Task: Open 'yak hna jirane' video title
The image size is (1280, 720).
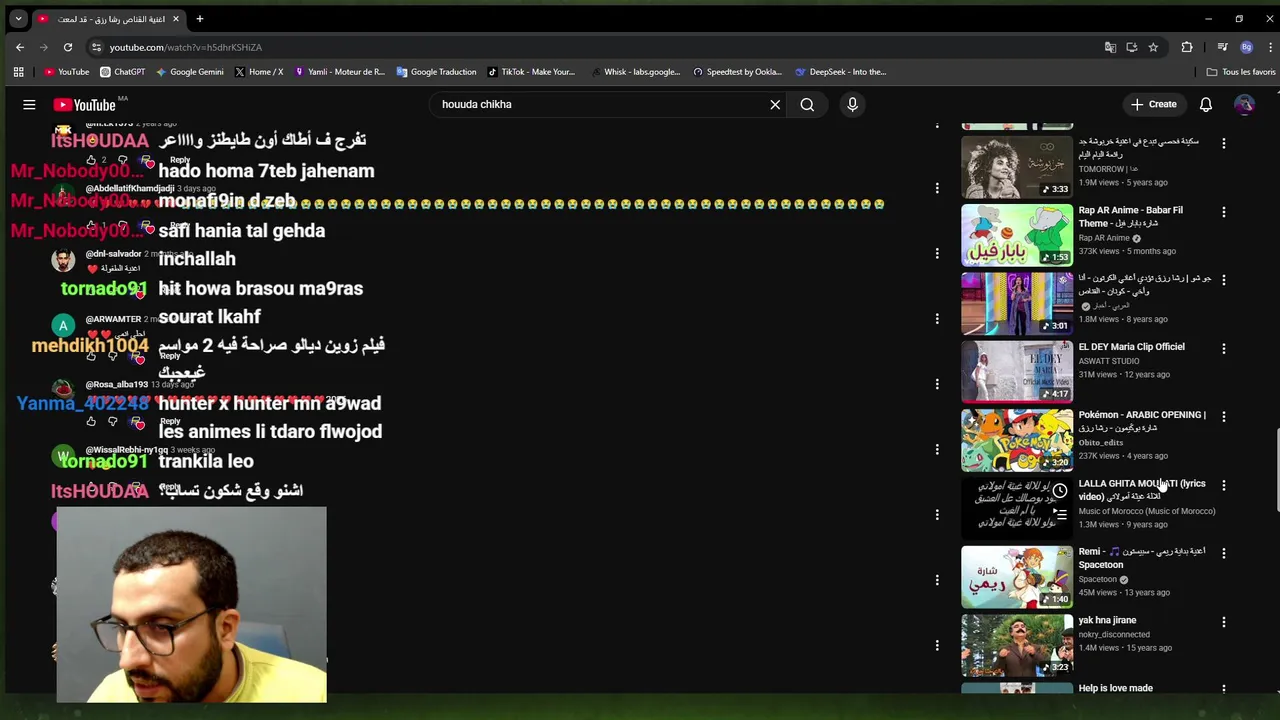Action: click(x=1107, y=620)
